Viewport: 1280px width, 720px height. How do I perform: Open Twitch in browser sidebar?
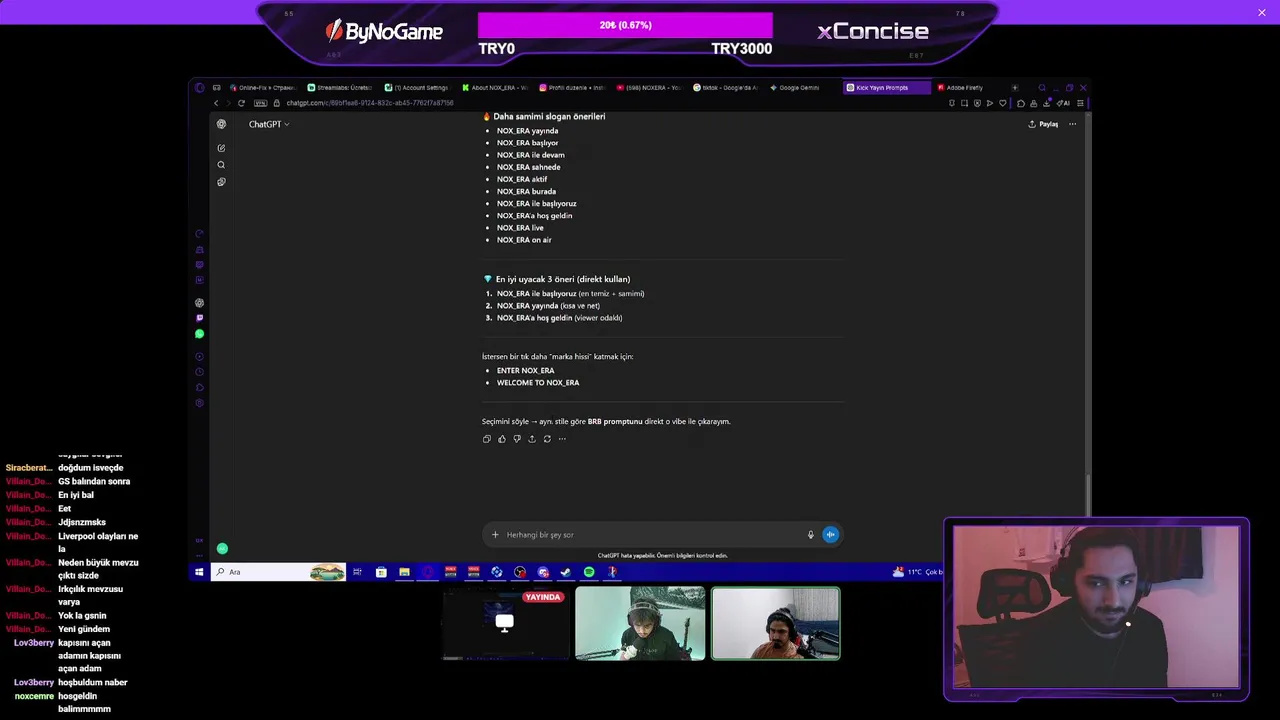200,318
